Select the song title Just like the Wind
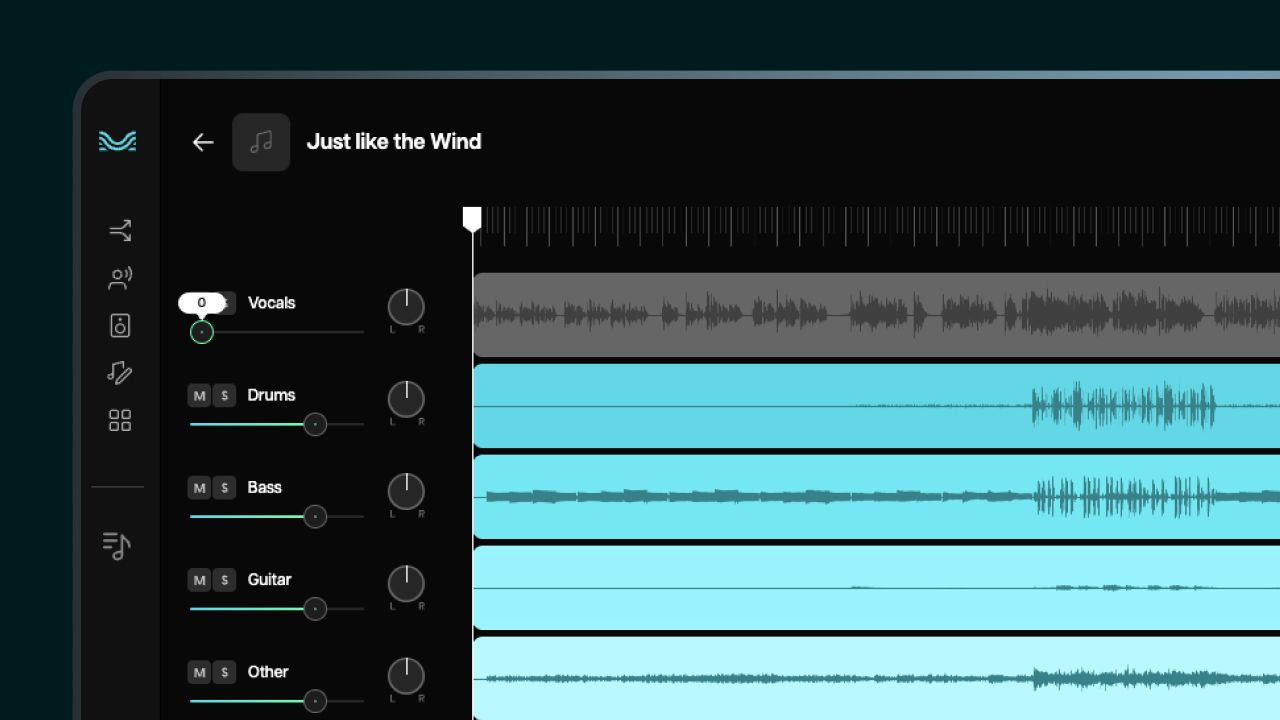 tap(394, 141)
